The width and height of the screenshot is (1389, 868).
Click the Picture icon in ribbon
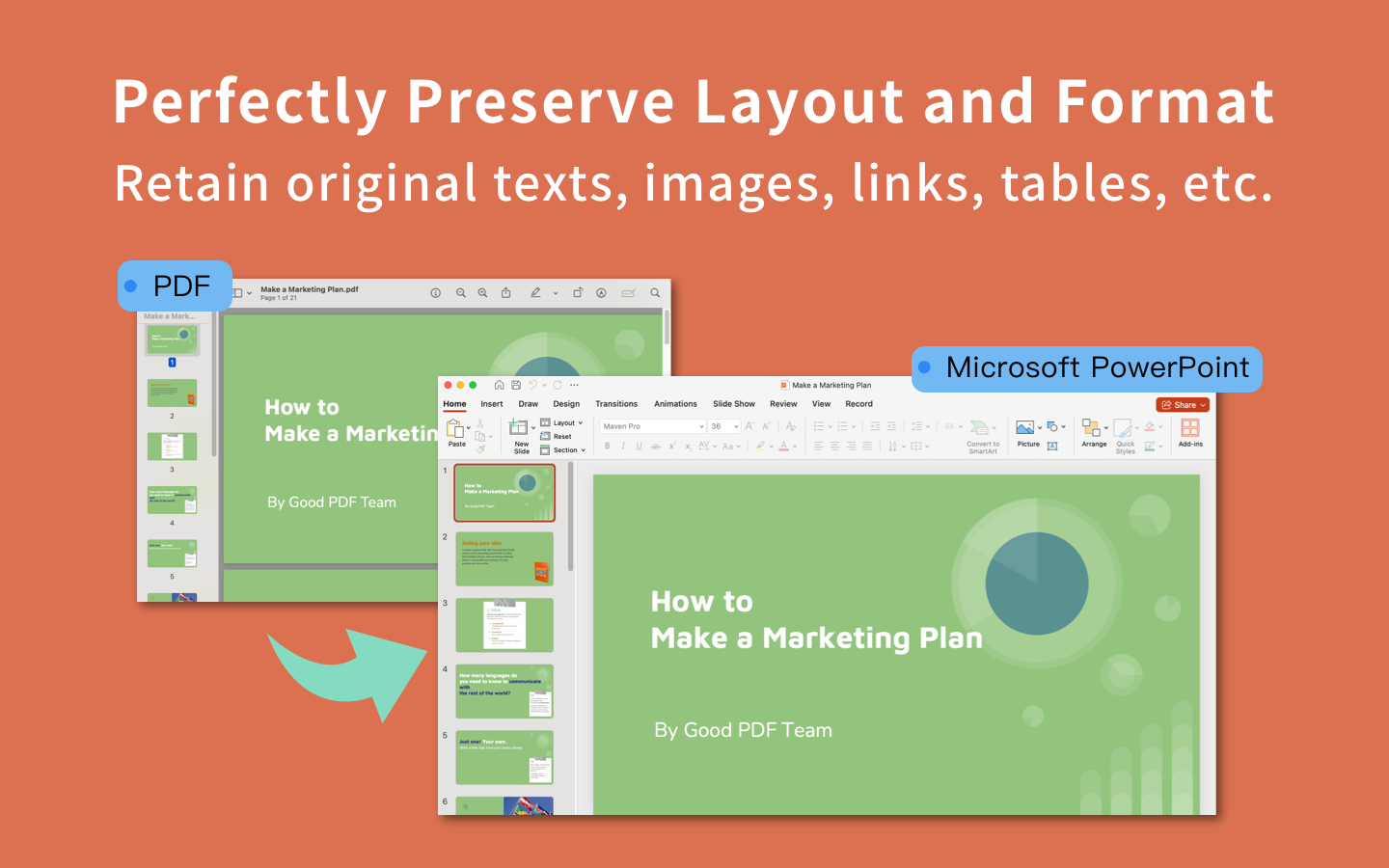pos(1024,427)
